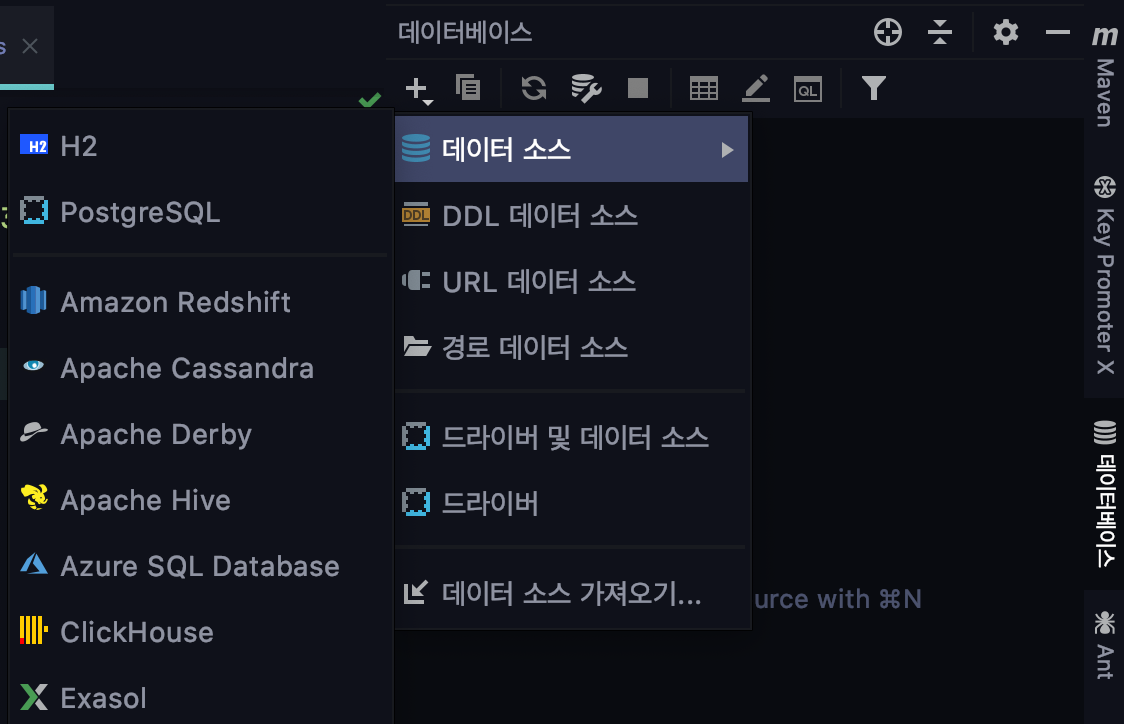Pick PostgreSQL from the data source list
The width and height of the screenshot is (1124, 724).
[201, 212]
